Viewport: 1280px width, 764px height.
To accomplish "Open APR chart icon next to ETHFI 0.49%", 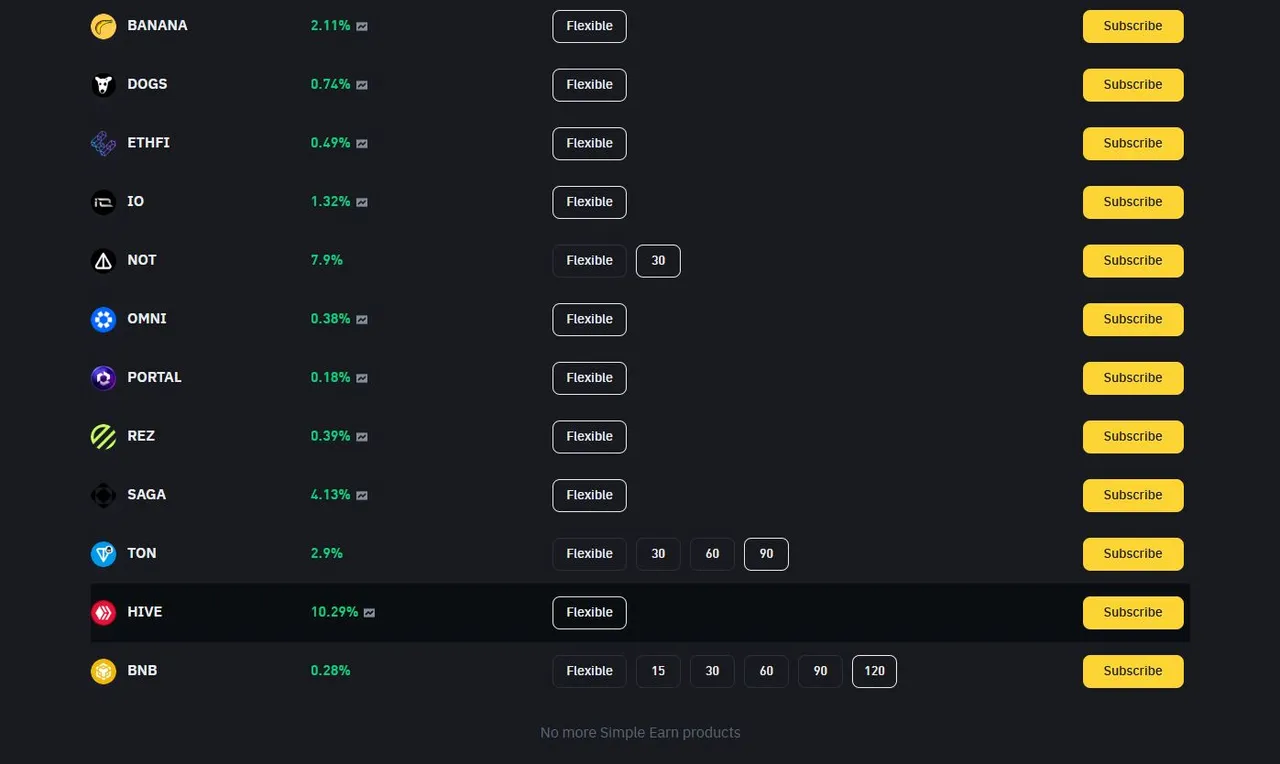I will 362,144.
